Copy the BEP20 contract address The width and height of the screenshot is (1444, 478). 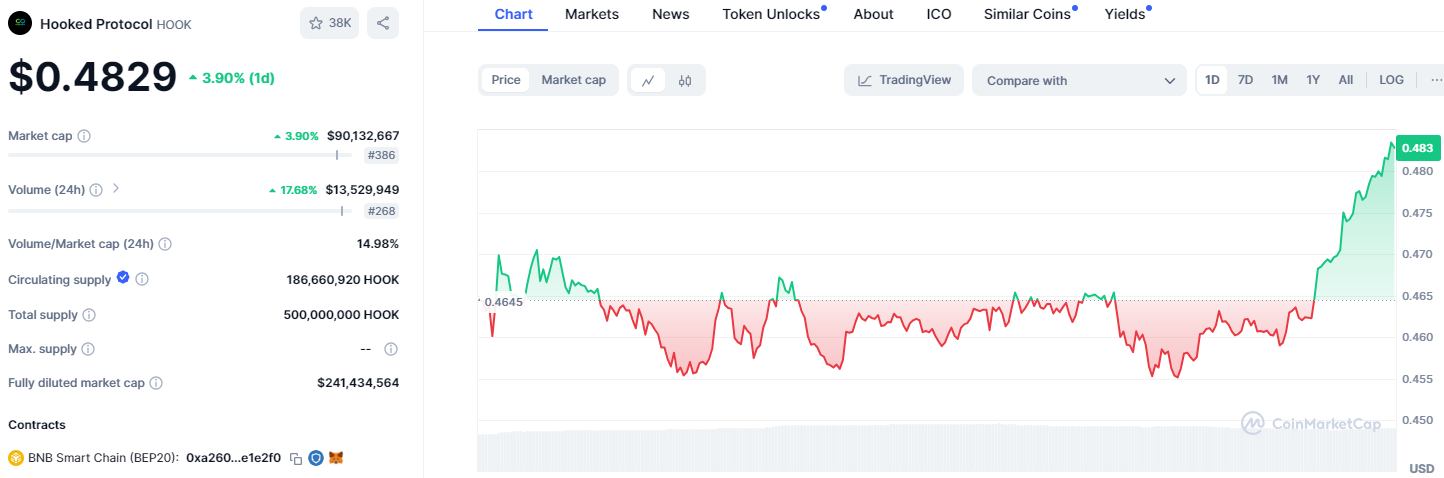[x=296, y=458]
